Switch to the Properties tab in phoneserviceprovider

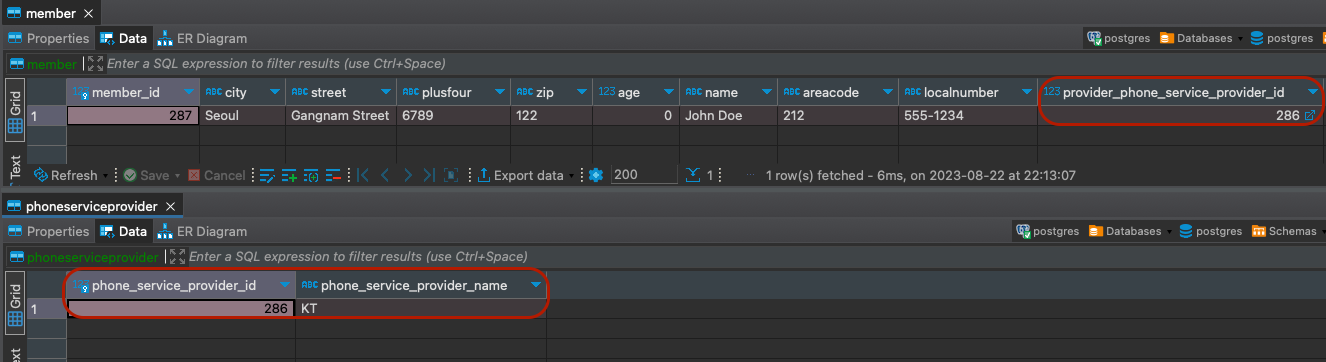pos(49,231)
